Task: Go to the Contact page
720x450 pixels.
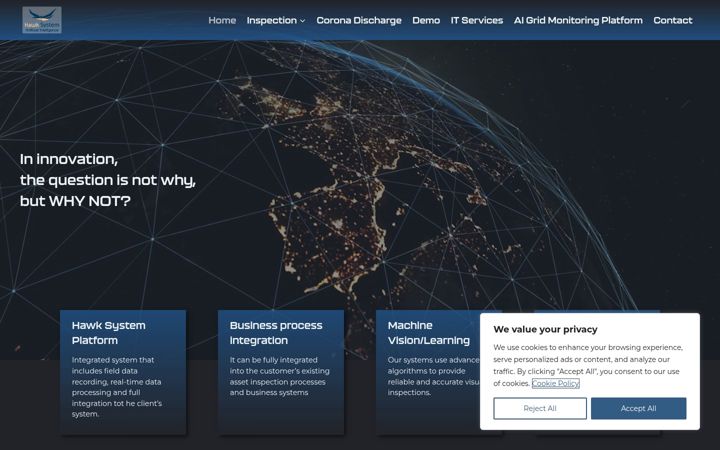Action: [x=673, y=20]
